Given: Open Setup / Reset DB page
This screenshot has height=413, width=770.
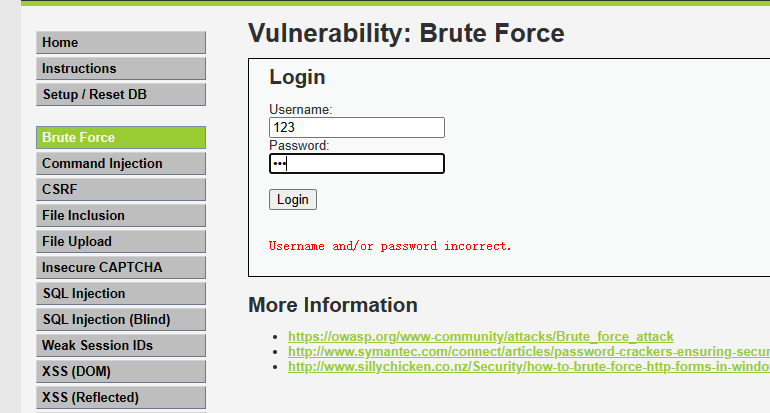Looking at the screenshot, I should (x=120, y=95).
